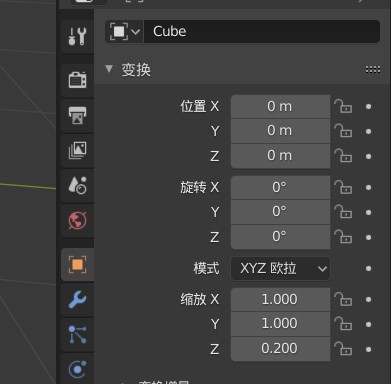Animate 旋转 X with keyframe dot
This screenshot has height=384, width=391.
(368, 188)
